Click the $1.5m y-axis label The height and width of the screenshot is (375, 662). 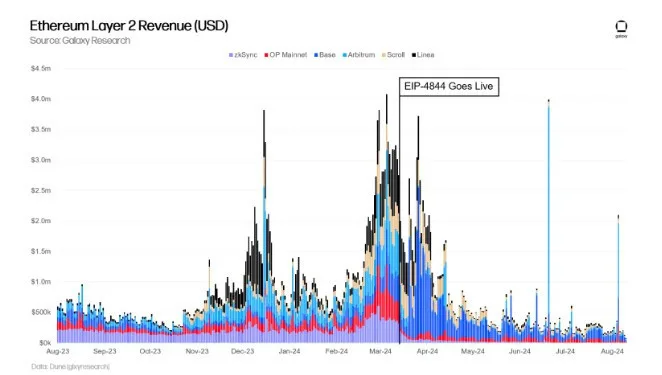pos(41,251)
